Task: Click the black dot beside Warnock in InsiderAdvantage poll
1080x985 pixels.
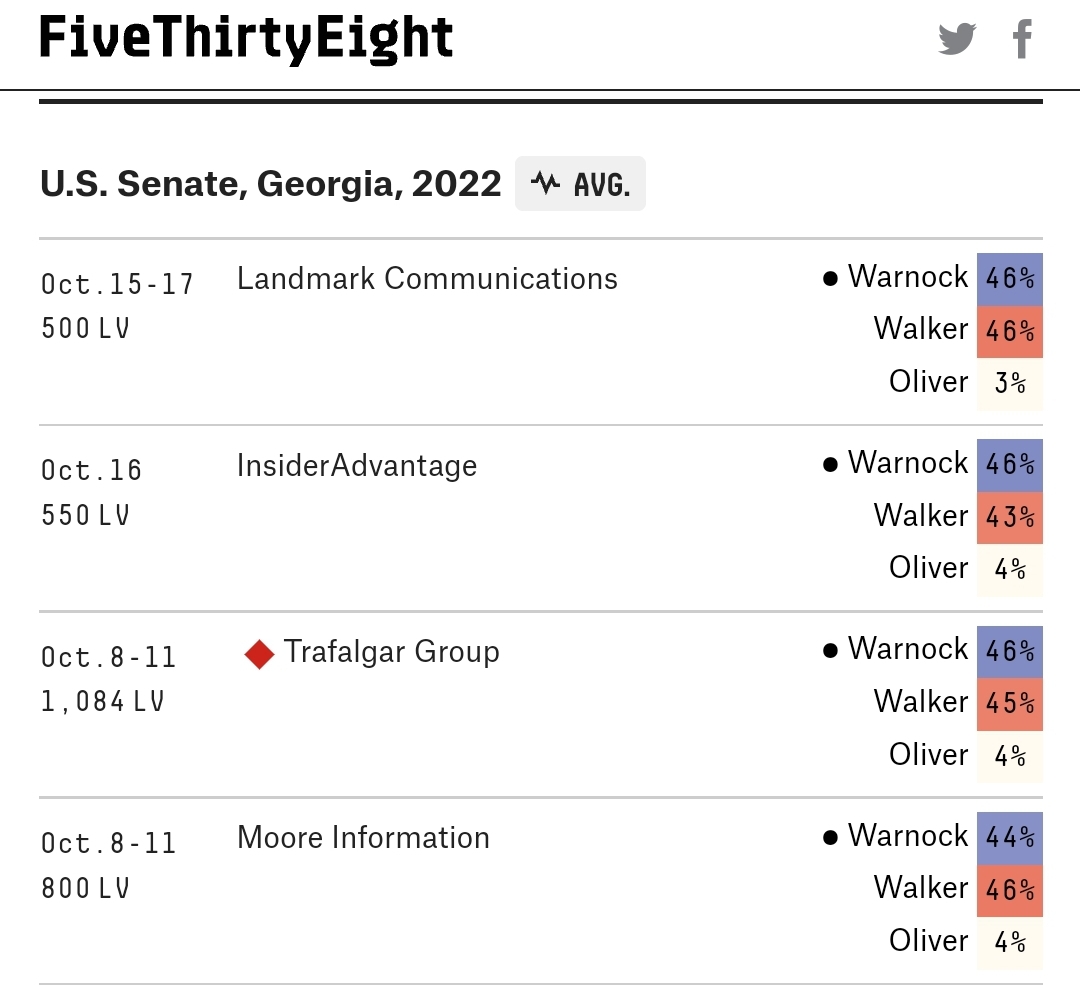Action: pos(831,464)
